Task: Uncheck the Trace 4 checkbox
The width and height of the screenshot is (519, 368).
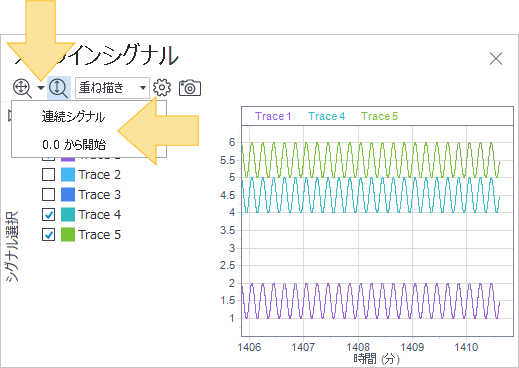Action: 49,215
